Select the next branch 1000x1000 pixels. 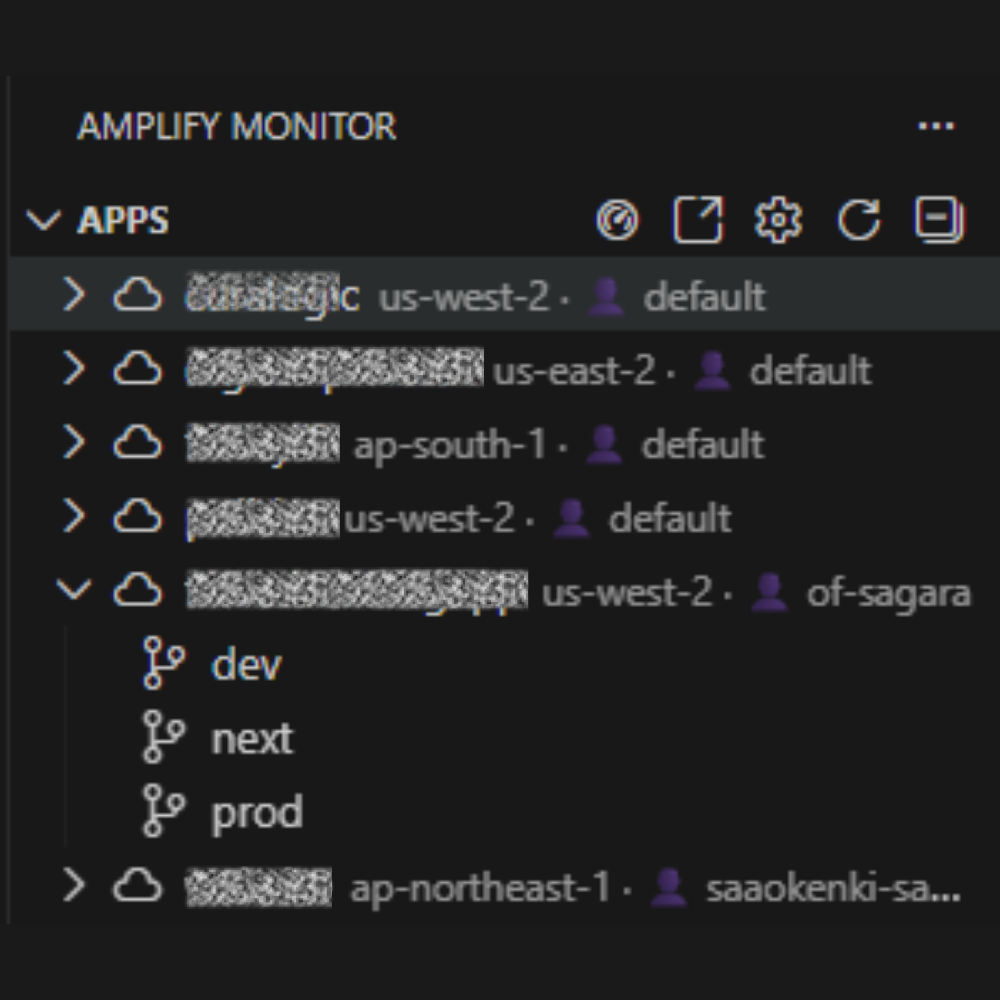tap(251, 738)
